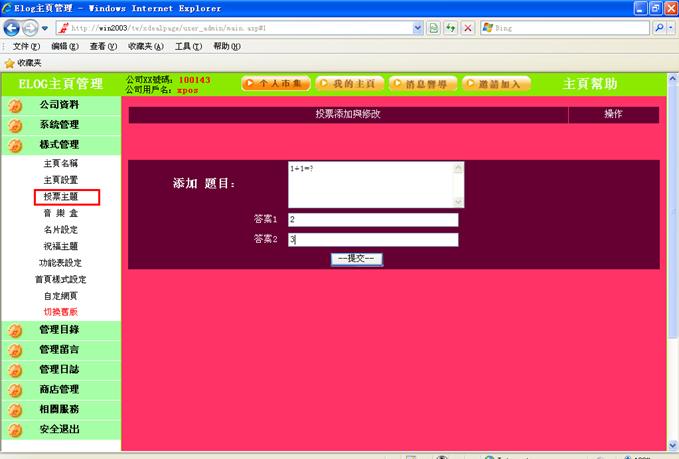Open the 投票主題 sidebar link

[x=60, y=197]
